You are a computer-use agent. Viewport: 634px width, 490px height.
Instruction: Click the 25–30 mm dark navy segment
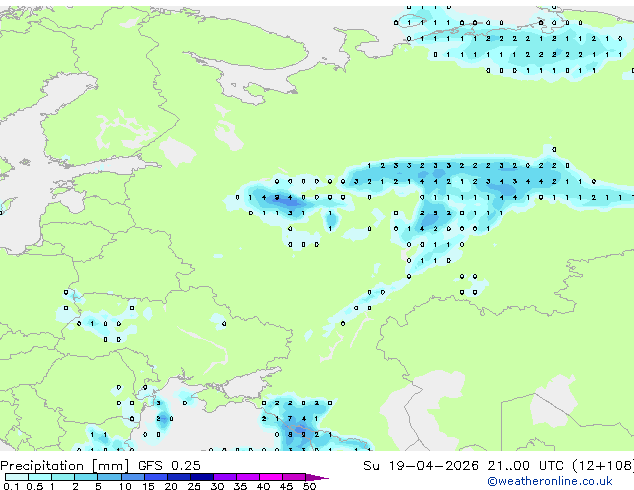click(x=202, y=477)
